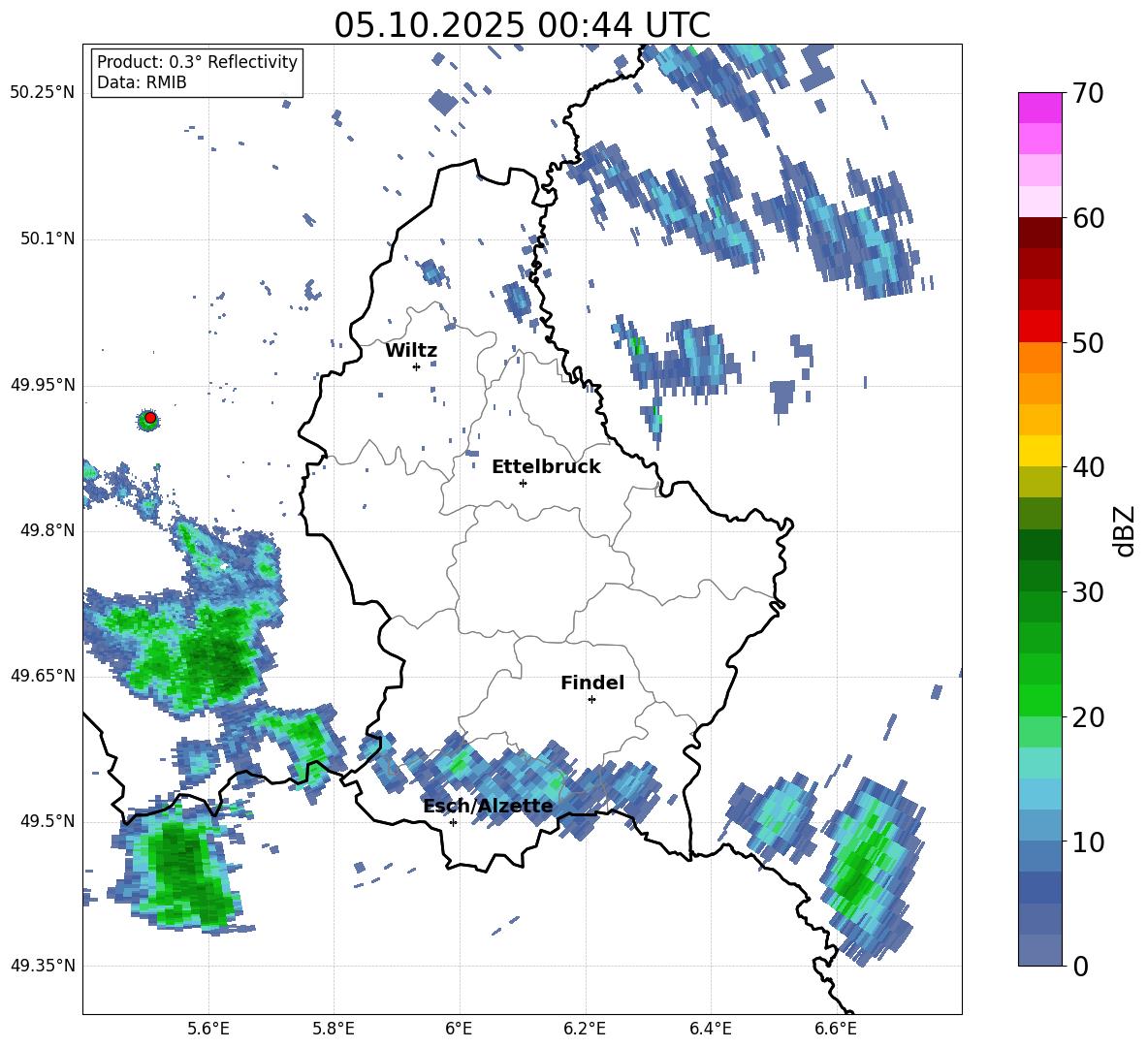Click the 6.4°E longitude label
Image resolution: width=1148 pixels, height=1048 pixels.
(x=710, y=1029)
